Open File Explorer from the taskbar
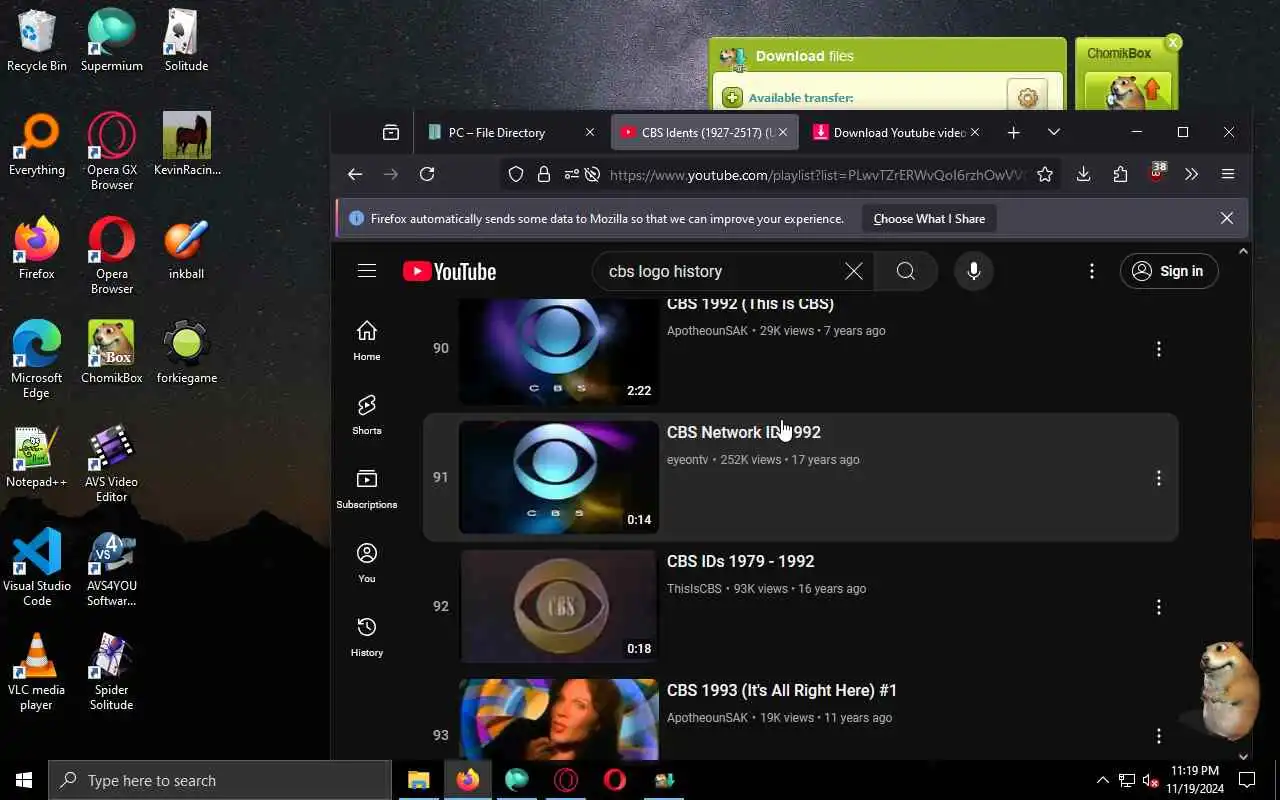1280x800 pixels. (x=418, y=780)
